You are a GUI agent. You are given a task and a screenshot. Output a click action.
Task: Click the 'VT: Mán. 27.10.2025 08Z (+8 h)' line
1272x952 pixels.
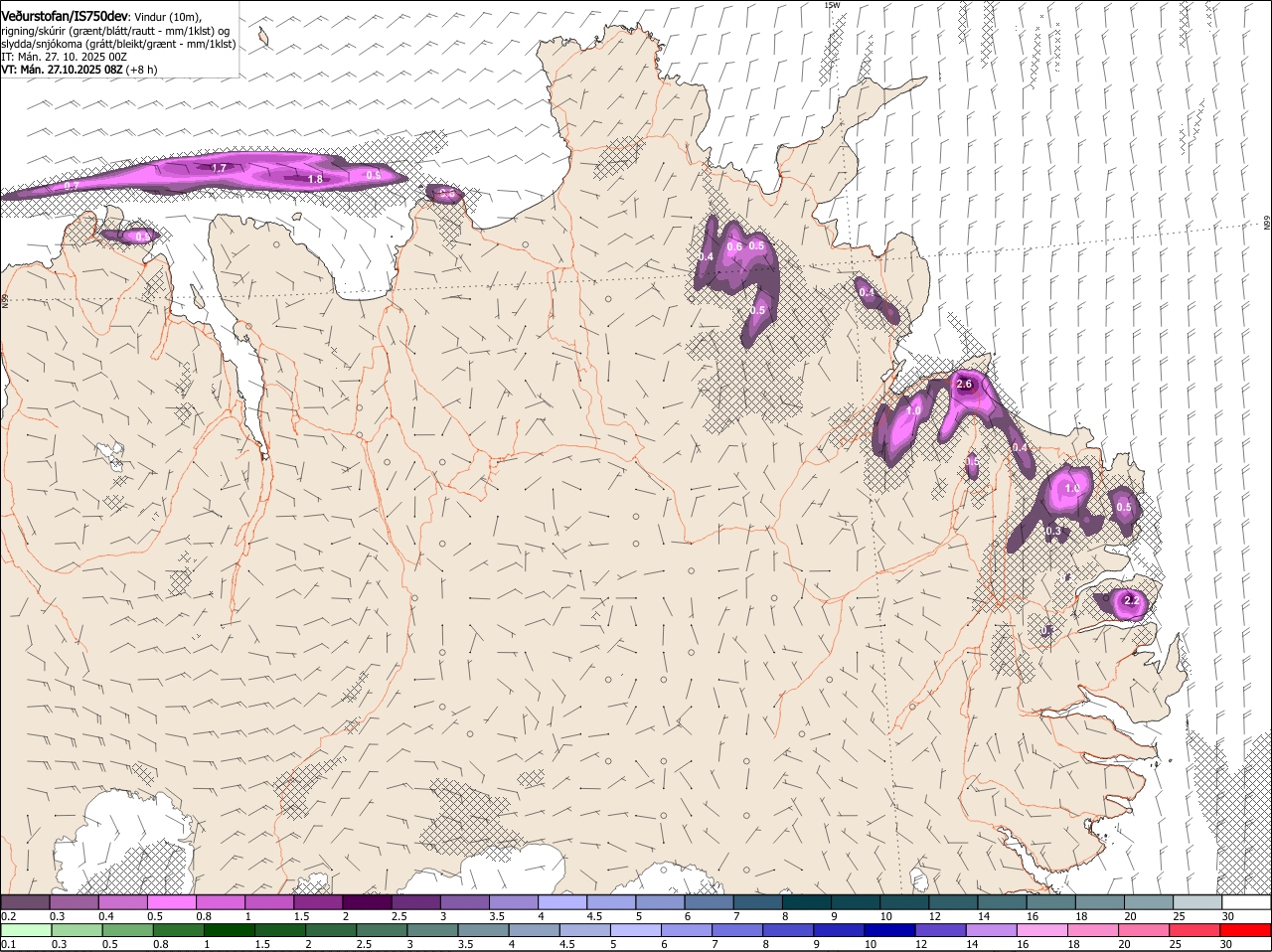tap(79, 70)
